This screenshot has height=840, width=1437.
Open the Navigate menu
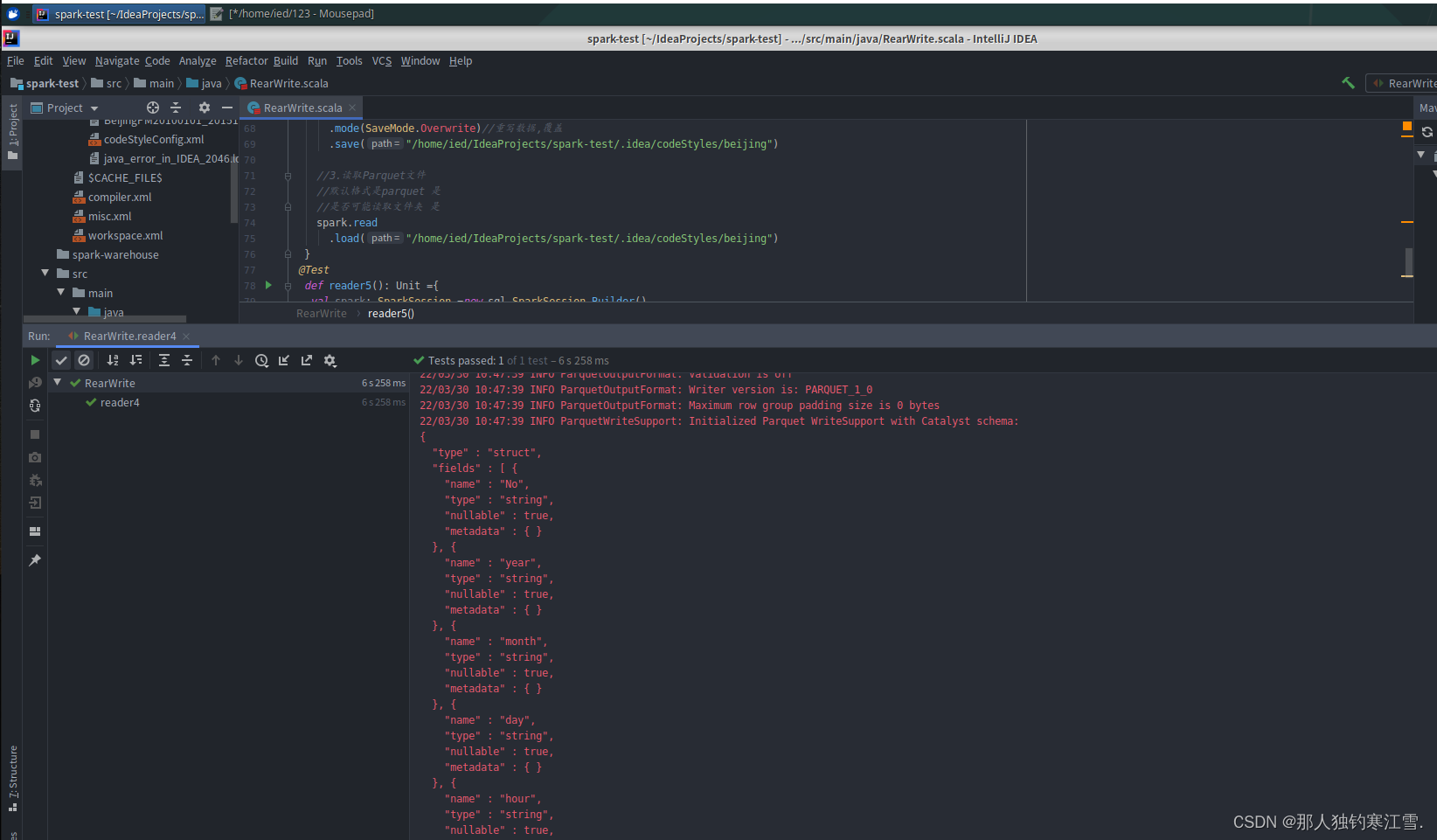tap(117, 61)
